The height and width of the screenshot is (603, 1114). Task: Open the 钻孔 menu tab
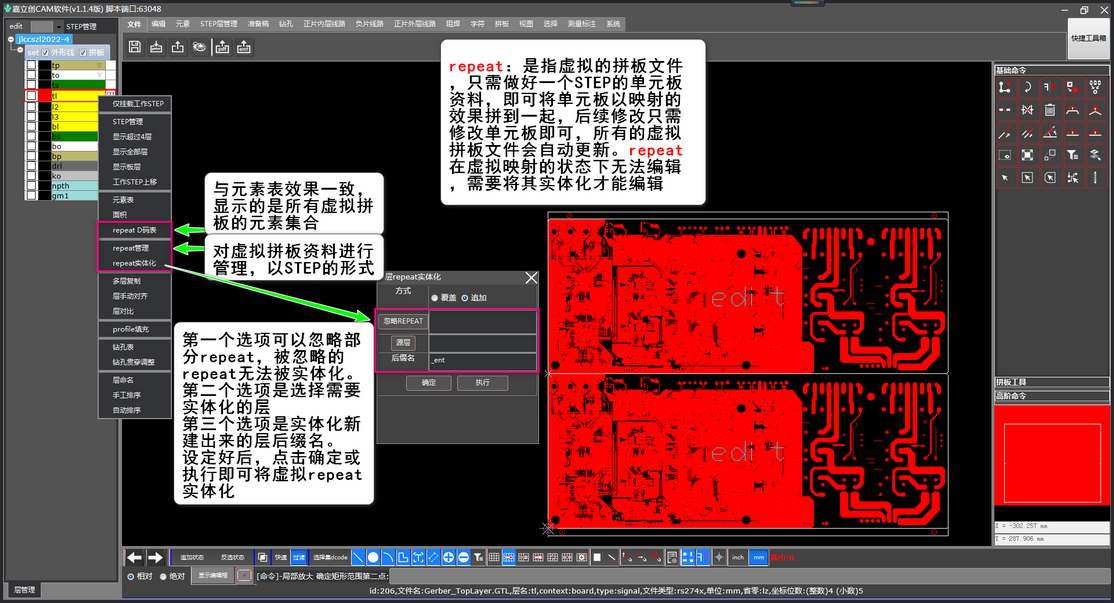(286, 23)
